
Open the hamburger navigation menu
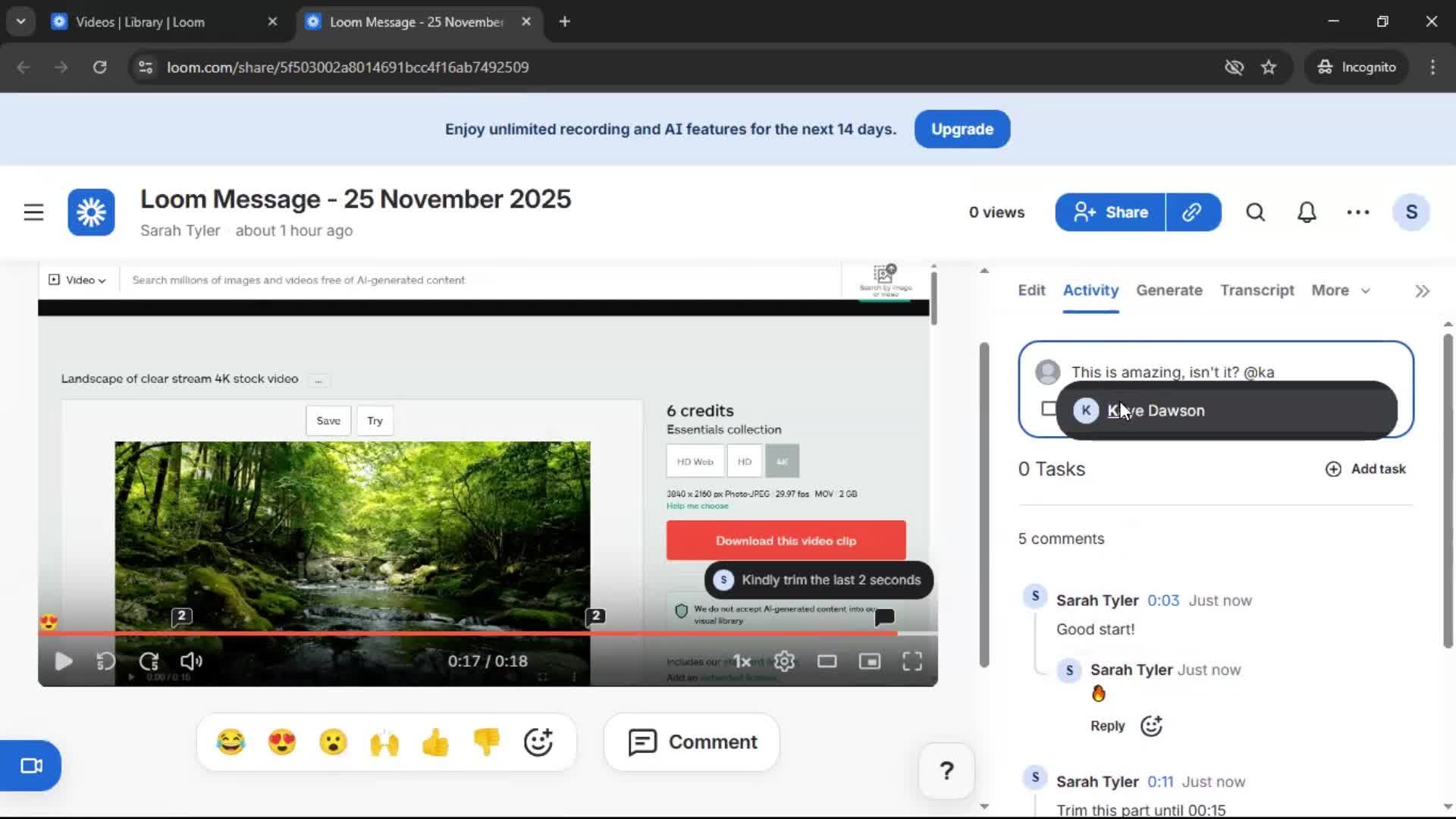click(x=33, y=212)
